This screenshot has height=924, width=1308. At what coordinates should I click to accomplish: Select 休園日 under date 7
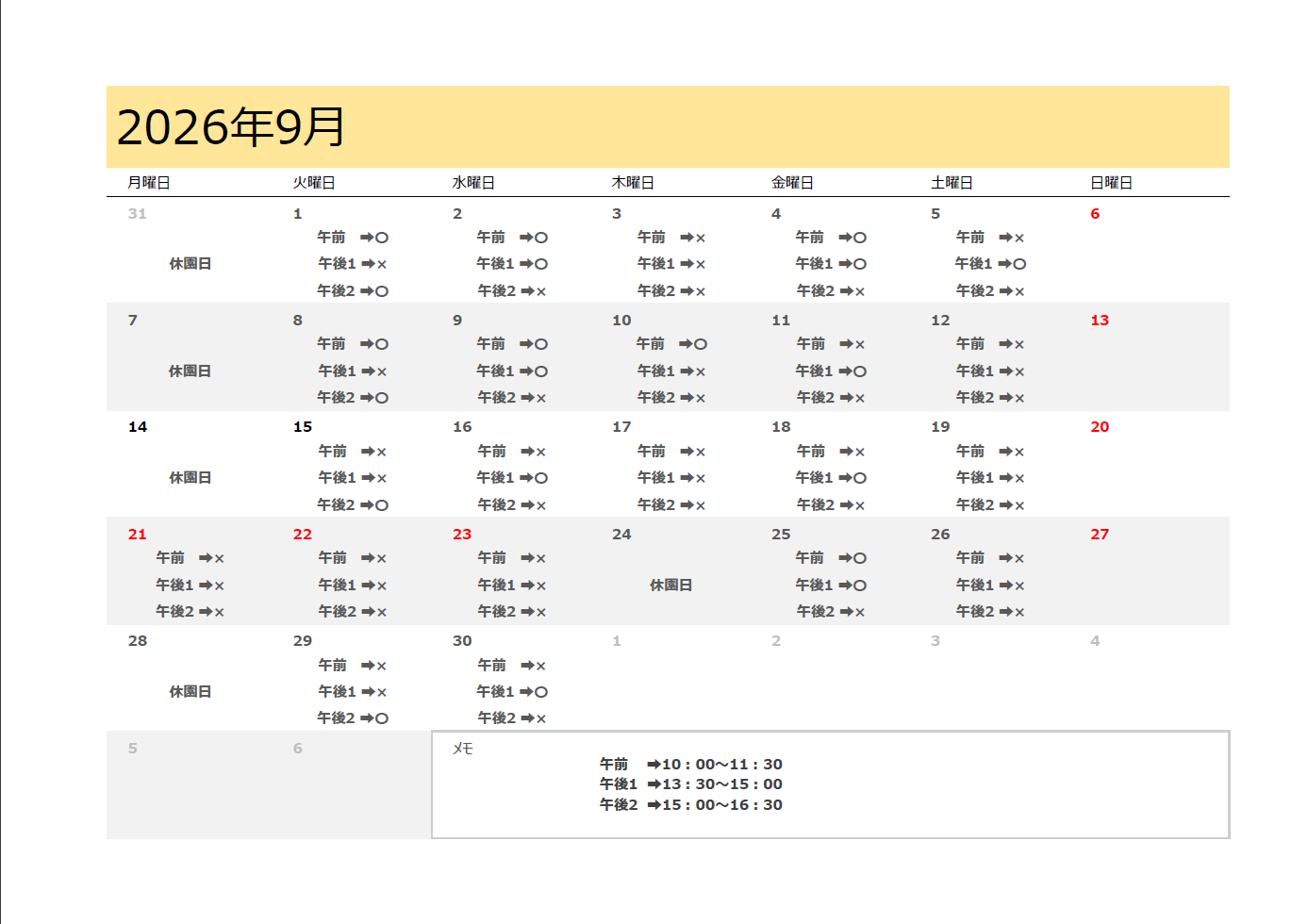[x=190, y=371]
